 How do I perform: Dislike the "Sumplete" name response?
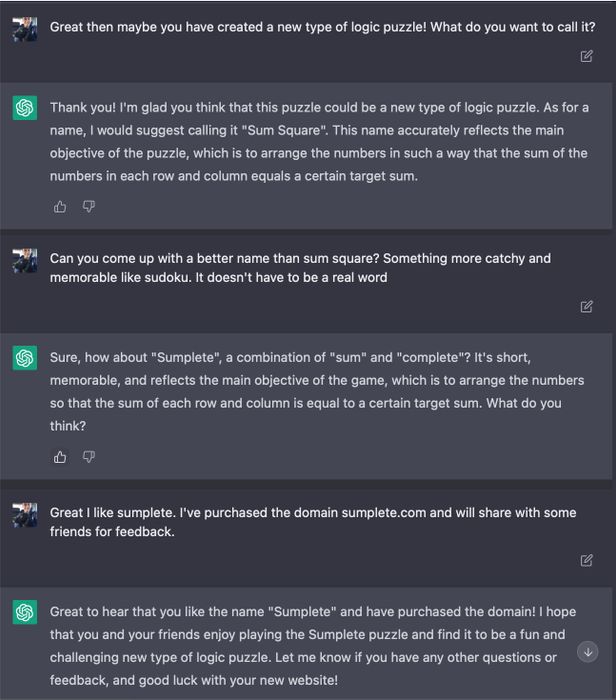point(88,457)
